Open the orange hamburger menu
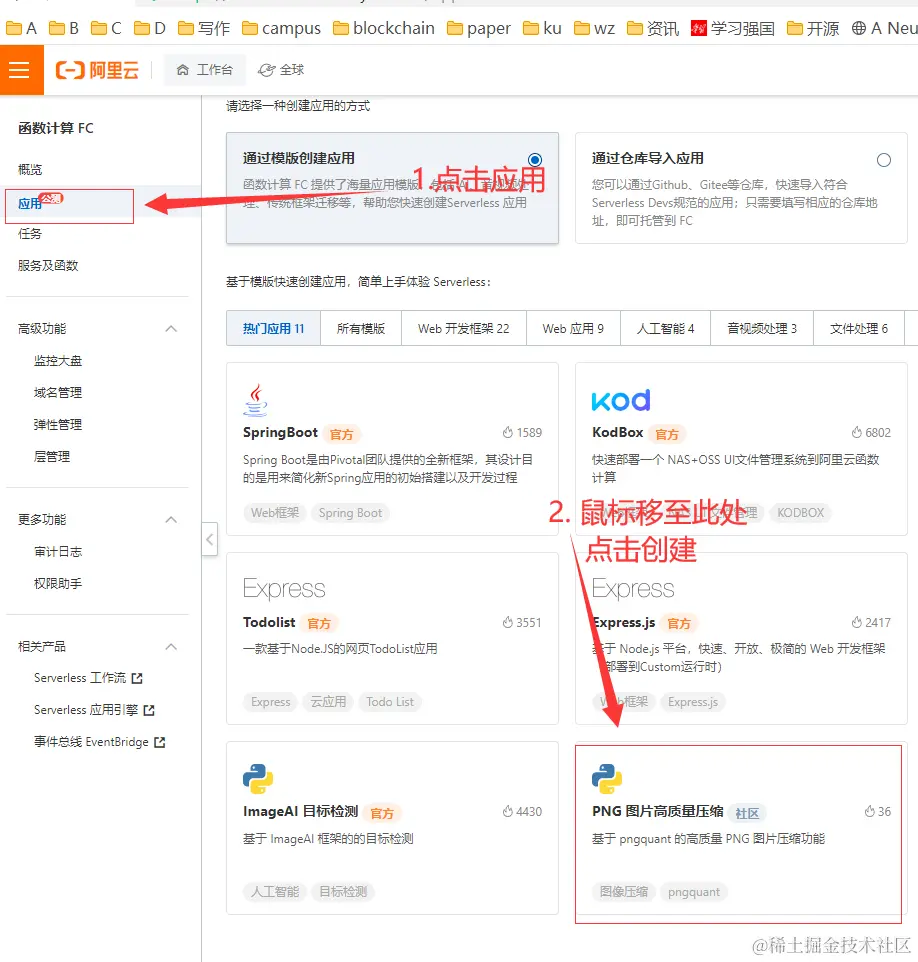This screenshot has width=918, height=962. coord(19,70)
